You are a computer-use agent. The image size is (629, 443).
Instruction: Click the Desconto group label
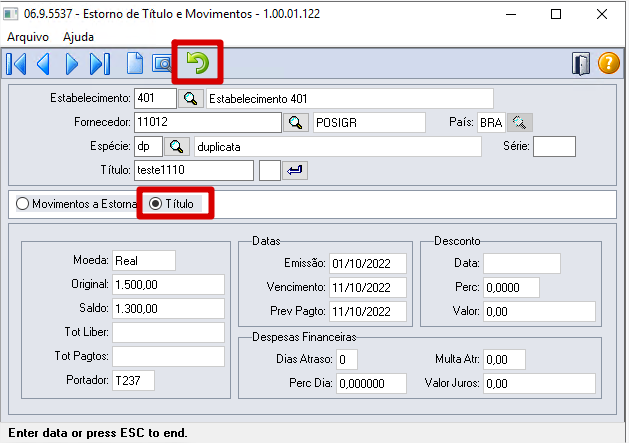coord(457,241)
